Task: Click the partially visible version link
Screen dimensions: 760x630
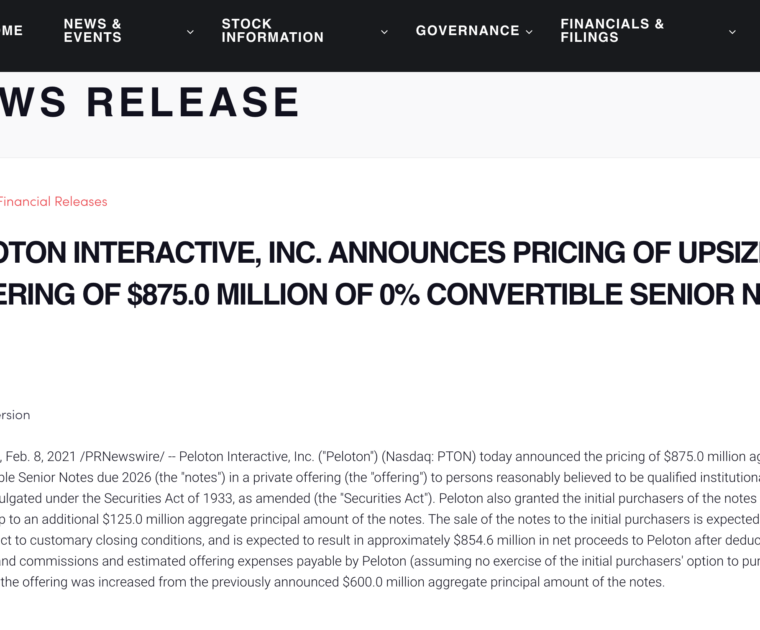Action: [15, 415]
